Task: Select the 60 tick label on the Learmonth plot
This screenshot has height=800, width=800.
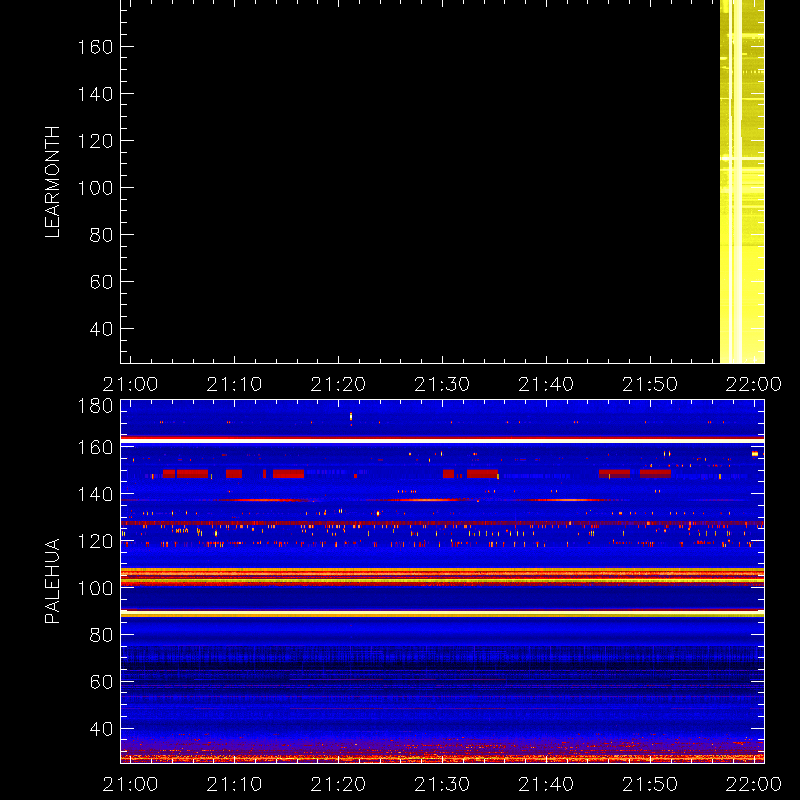Action: 102,282
